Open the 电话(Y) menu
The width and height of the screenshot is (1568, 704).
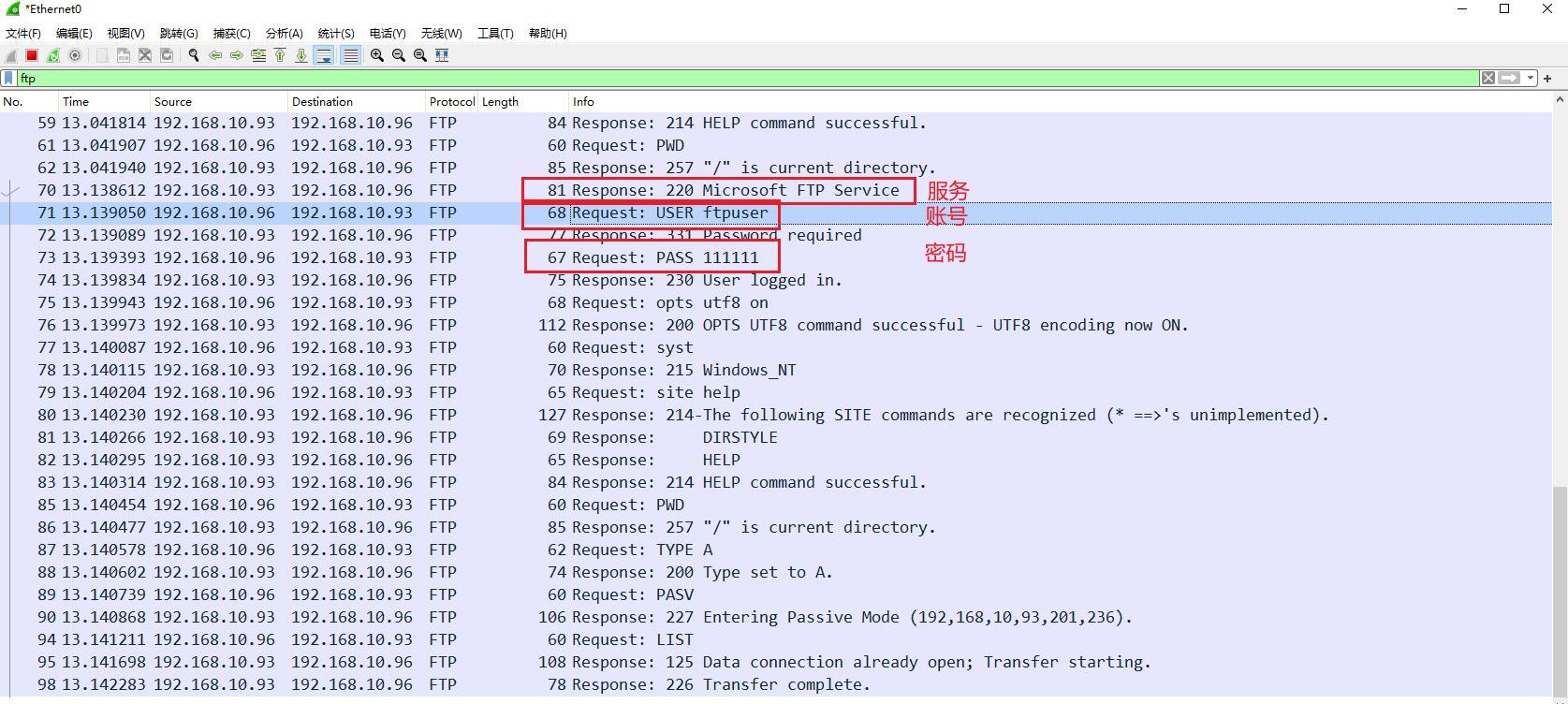click(388, 33)
